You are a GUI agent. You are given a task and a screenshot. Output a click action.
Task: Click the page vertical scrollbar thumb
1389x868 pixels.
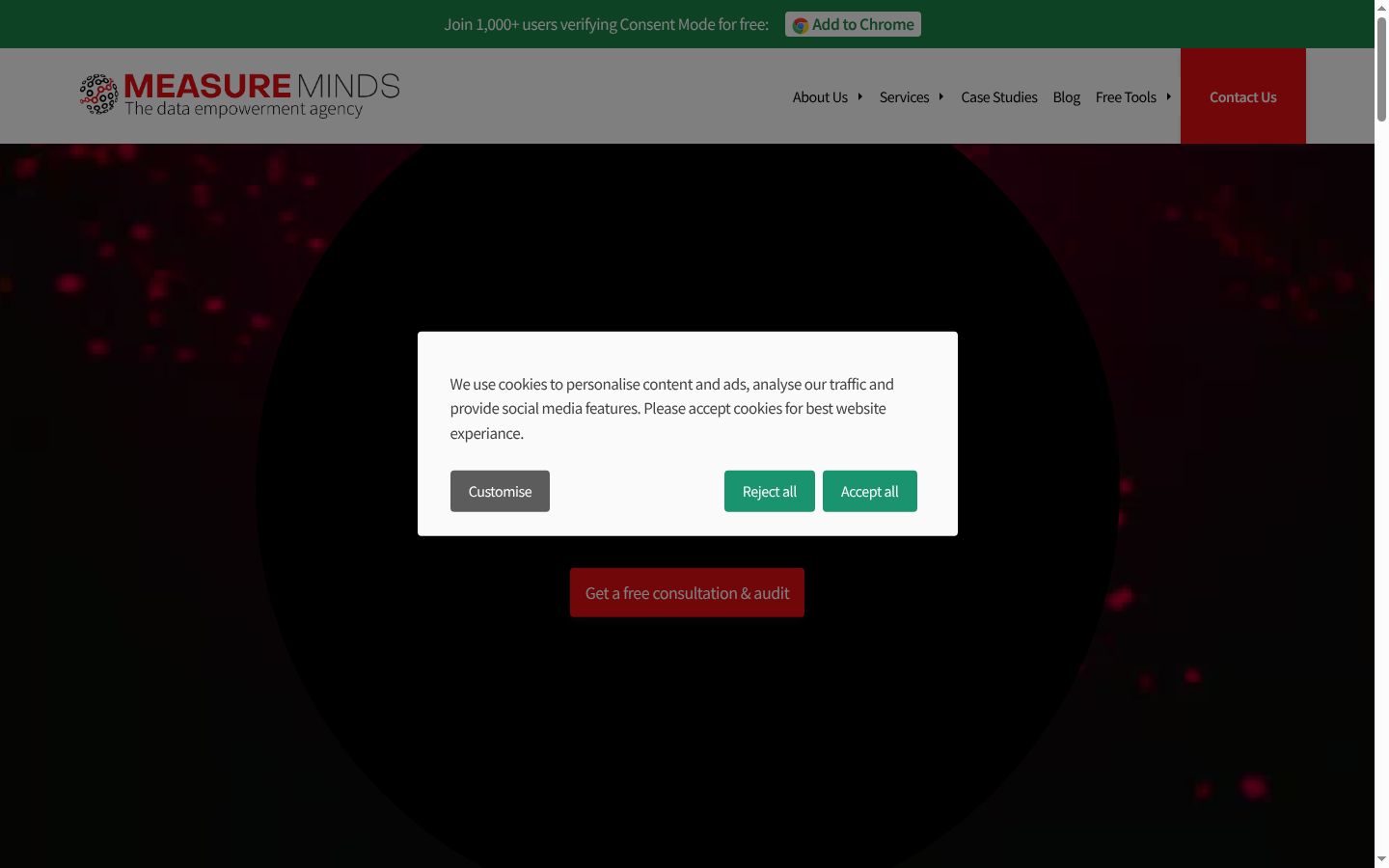(x=1381, y=68)
